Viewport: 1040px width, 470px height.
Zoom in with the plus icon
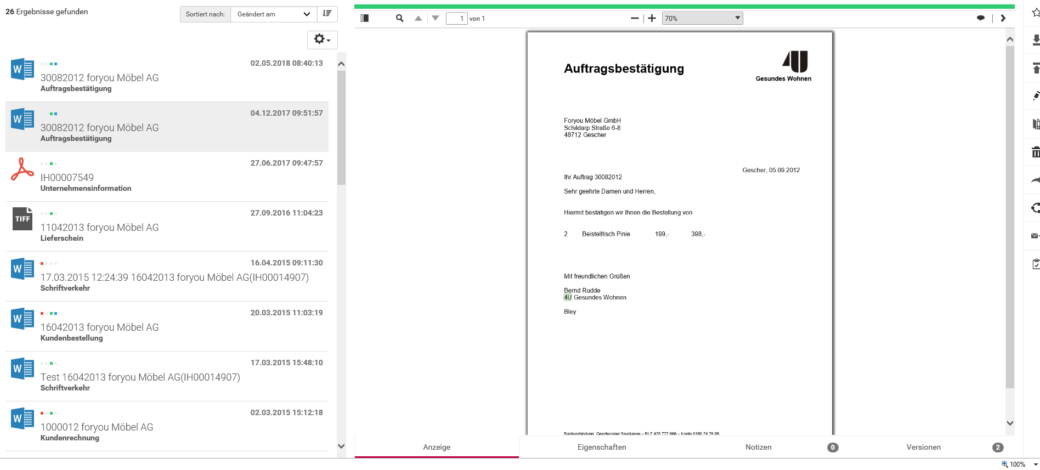click(652, 19)
